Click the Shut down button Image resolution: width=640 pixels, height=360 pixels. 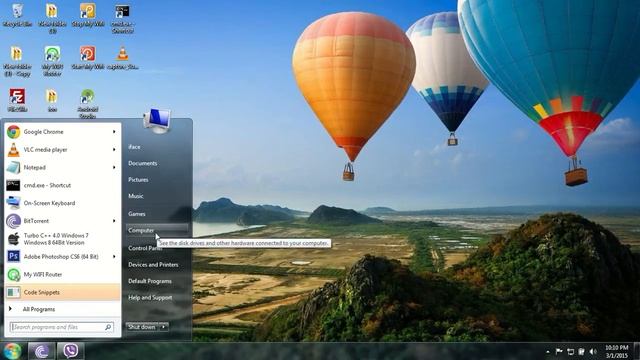(142, 327)
